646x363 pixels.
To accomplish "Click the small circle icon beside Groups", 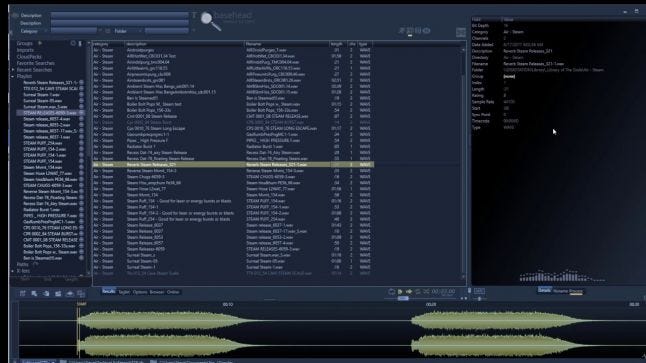I will pos(73,43).
